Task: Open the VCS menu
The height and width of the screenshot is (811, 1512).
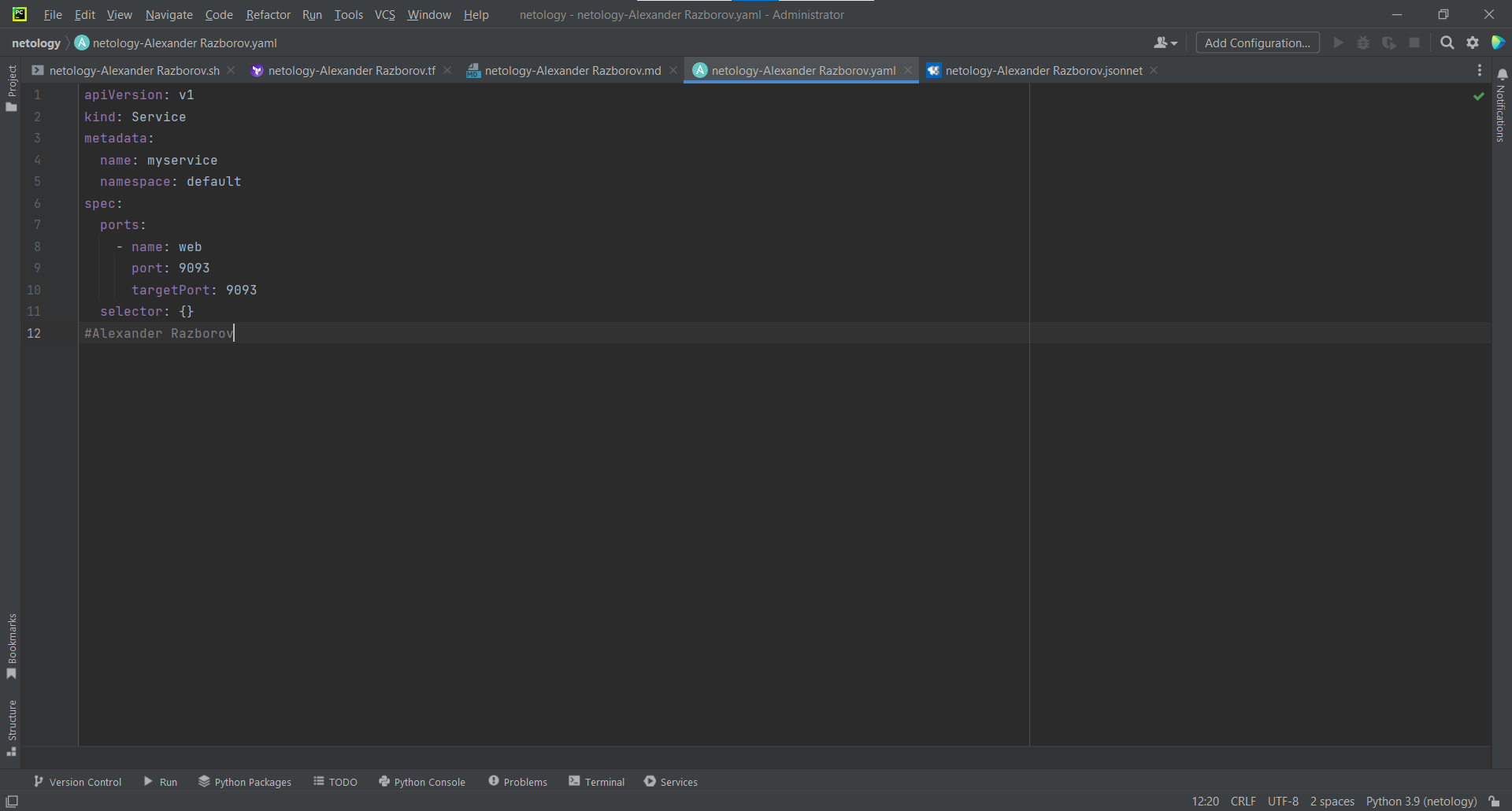Action: (384, 14)
